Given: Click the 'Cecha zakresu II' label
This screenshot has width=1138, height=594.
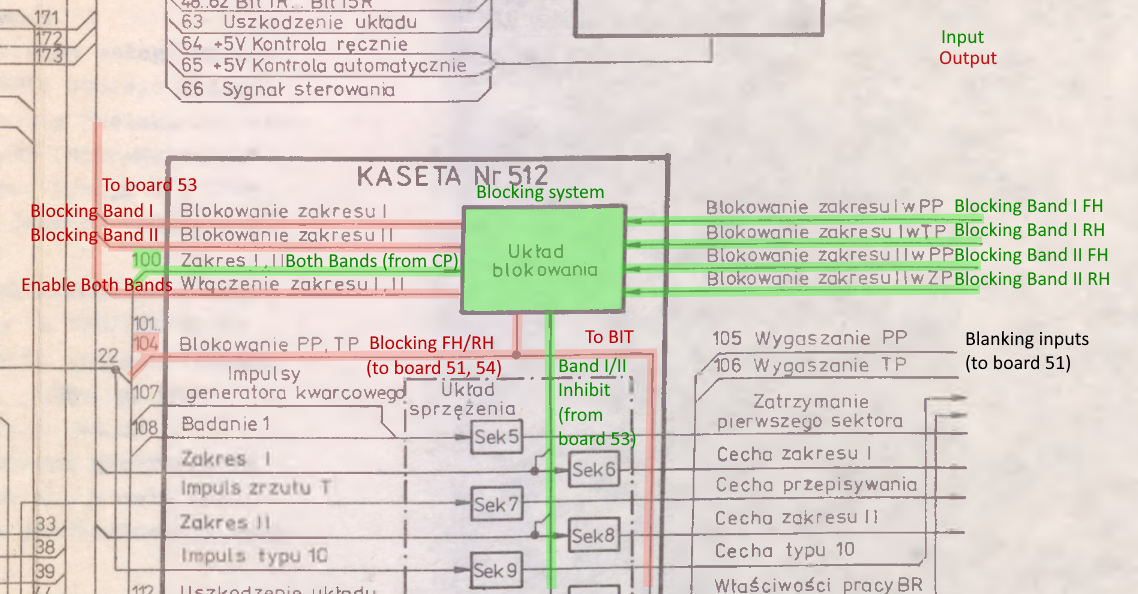Looking at the screenshot, I should pos(796,518).
